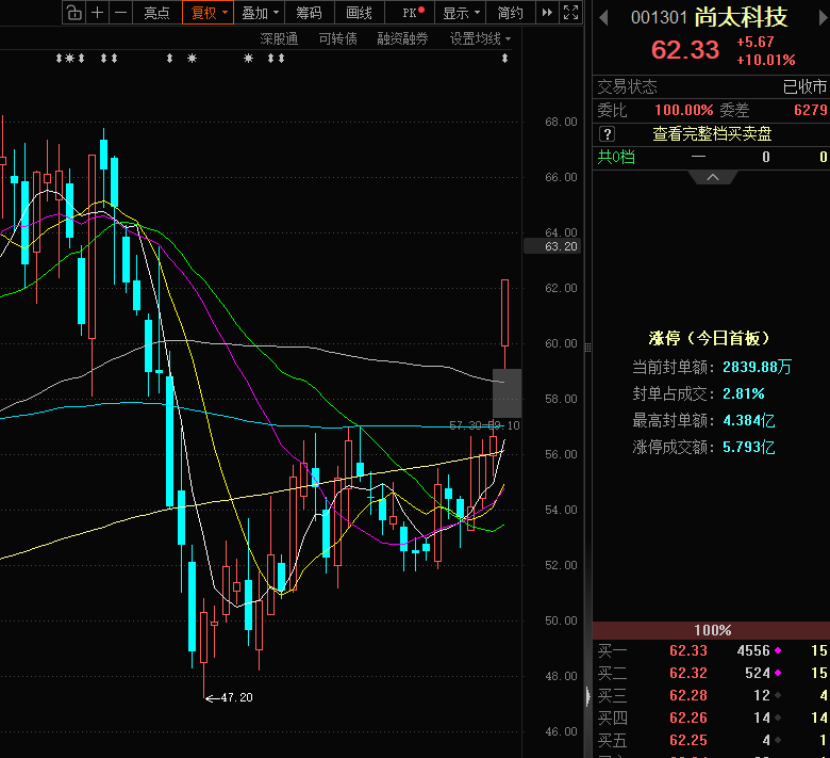Image resolution: width=830 pixels, height=758 pixels.
Task: Click the stock title 001301 尚太科技
Action: coord(709,18)
